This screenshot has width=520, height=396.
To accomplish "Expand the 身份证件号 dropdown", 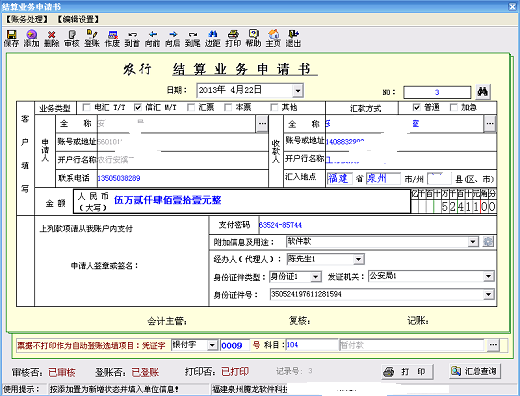I will click(x=488, y=294).
